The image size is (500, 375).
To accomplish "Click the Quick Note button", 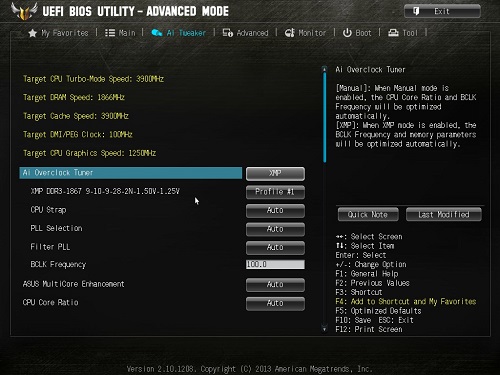I will coord(368,214).
